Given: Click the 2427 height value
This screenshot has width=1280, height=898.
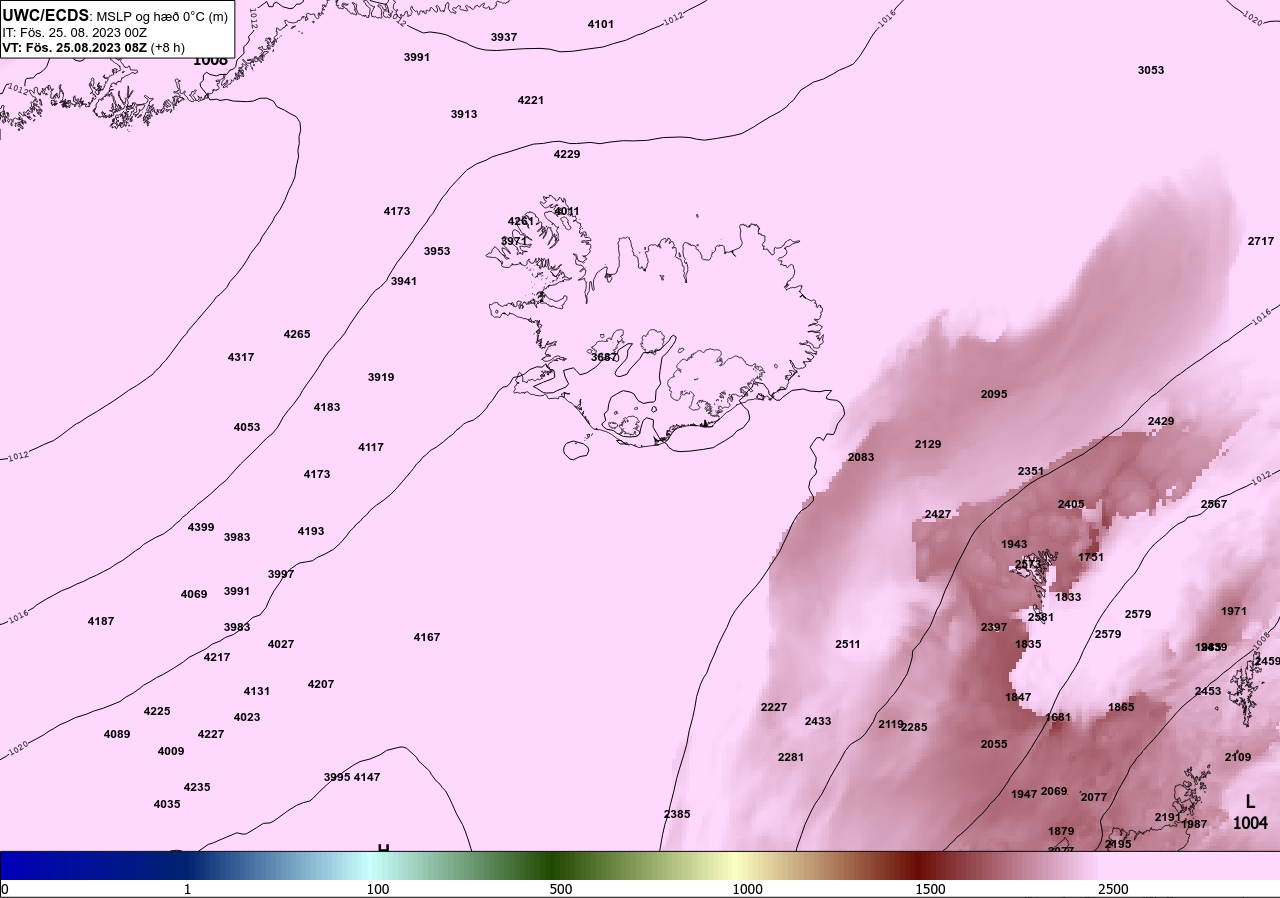Looking at the screenshot, I should coord(938,514).
